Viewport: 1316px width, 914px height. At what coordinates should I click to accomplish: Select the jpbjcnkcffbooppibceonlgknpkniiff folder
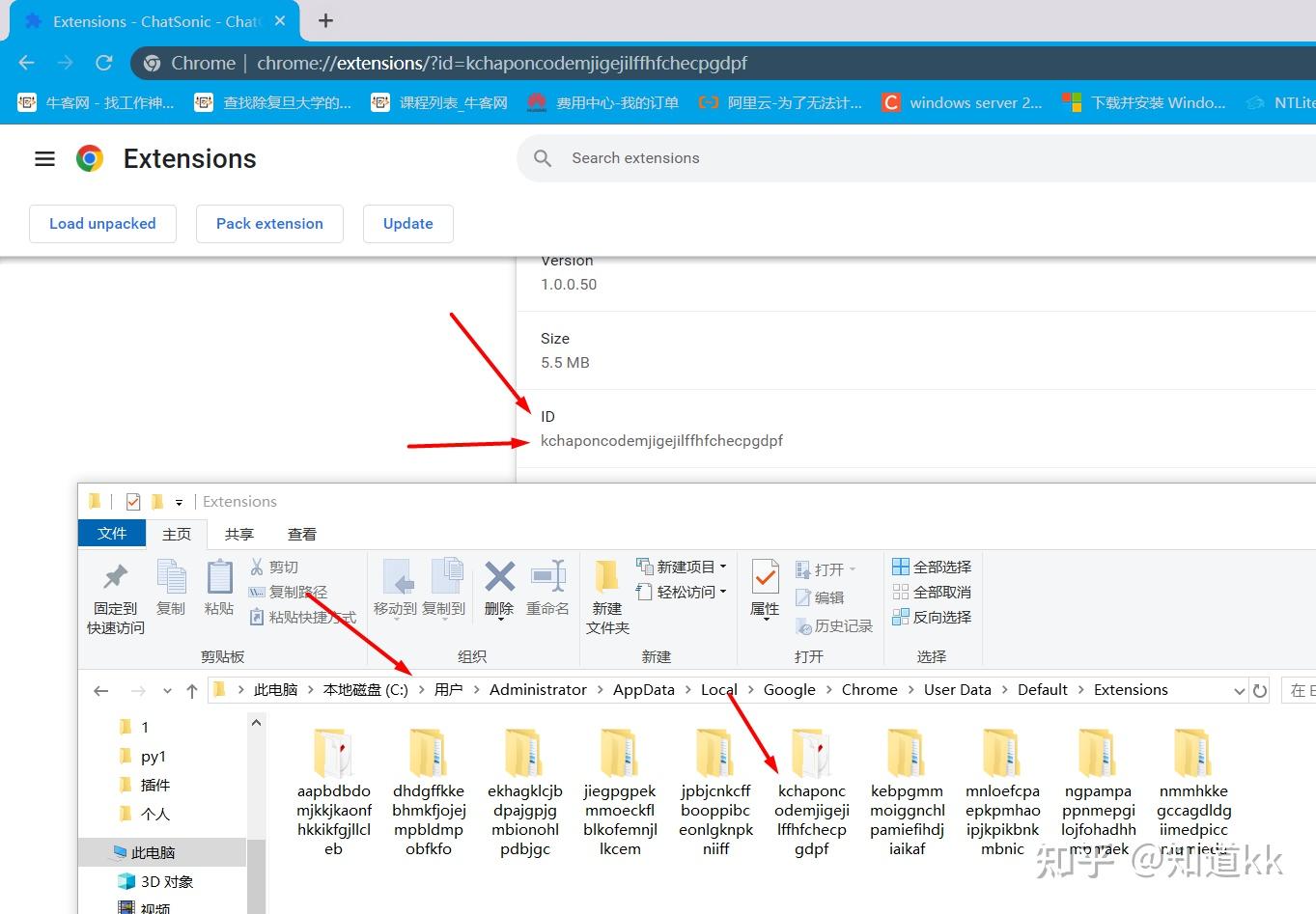(716, 793)
